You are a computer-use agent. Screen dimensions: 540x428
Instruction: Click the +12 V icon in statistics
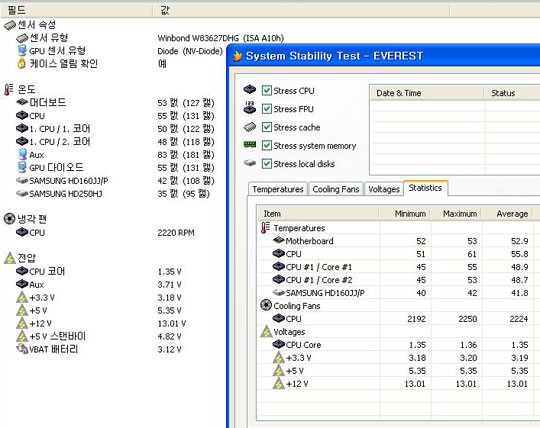tap(278, 383)
